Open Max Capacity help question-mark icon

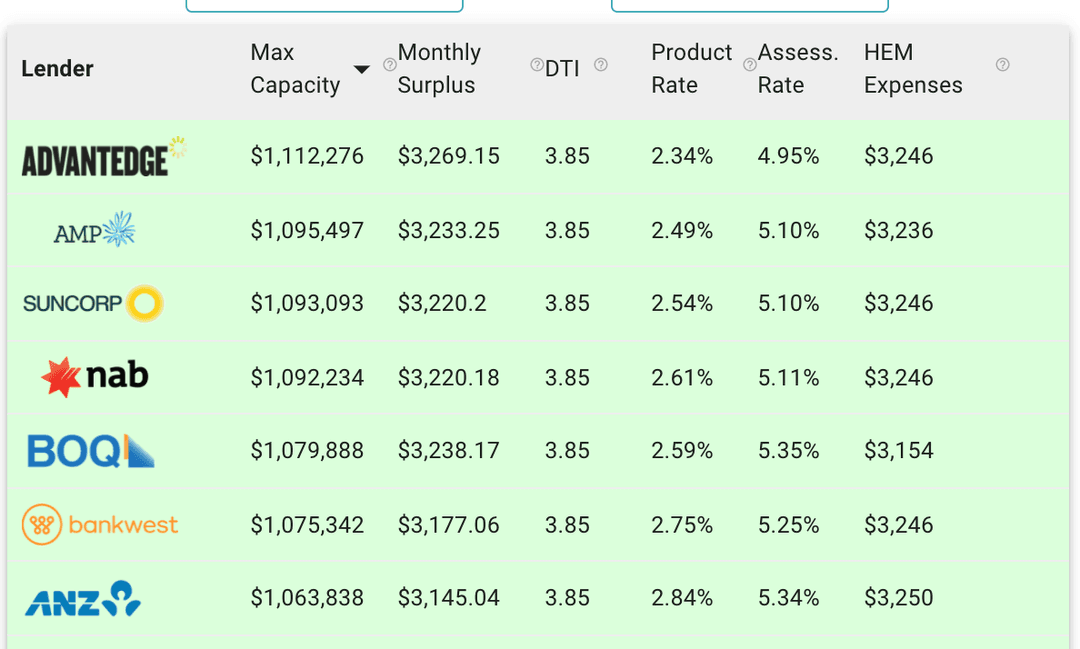pyautogui.click(x=390, y=65)
